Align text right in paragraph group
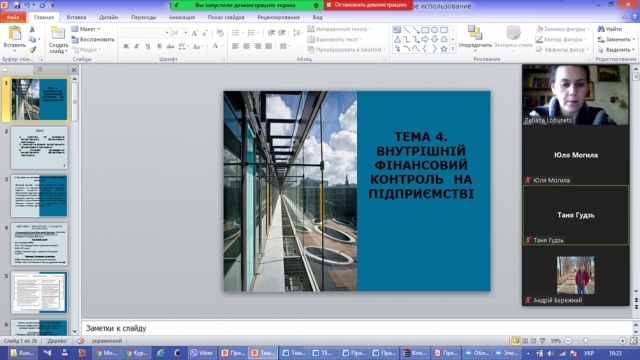The height and width of the screenshot is (360, 640). pyautogui.click(x=257, y=46)
